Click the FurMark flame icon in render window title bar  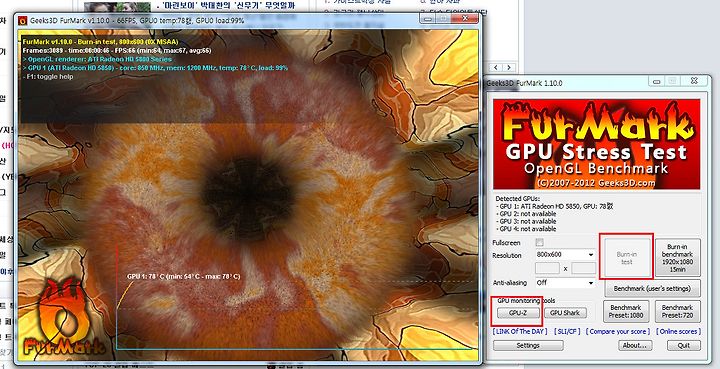[22, 21]
